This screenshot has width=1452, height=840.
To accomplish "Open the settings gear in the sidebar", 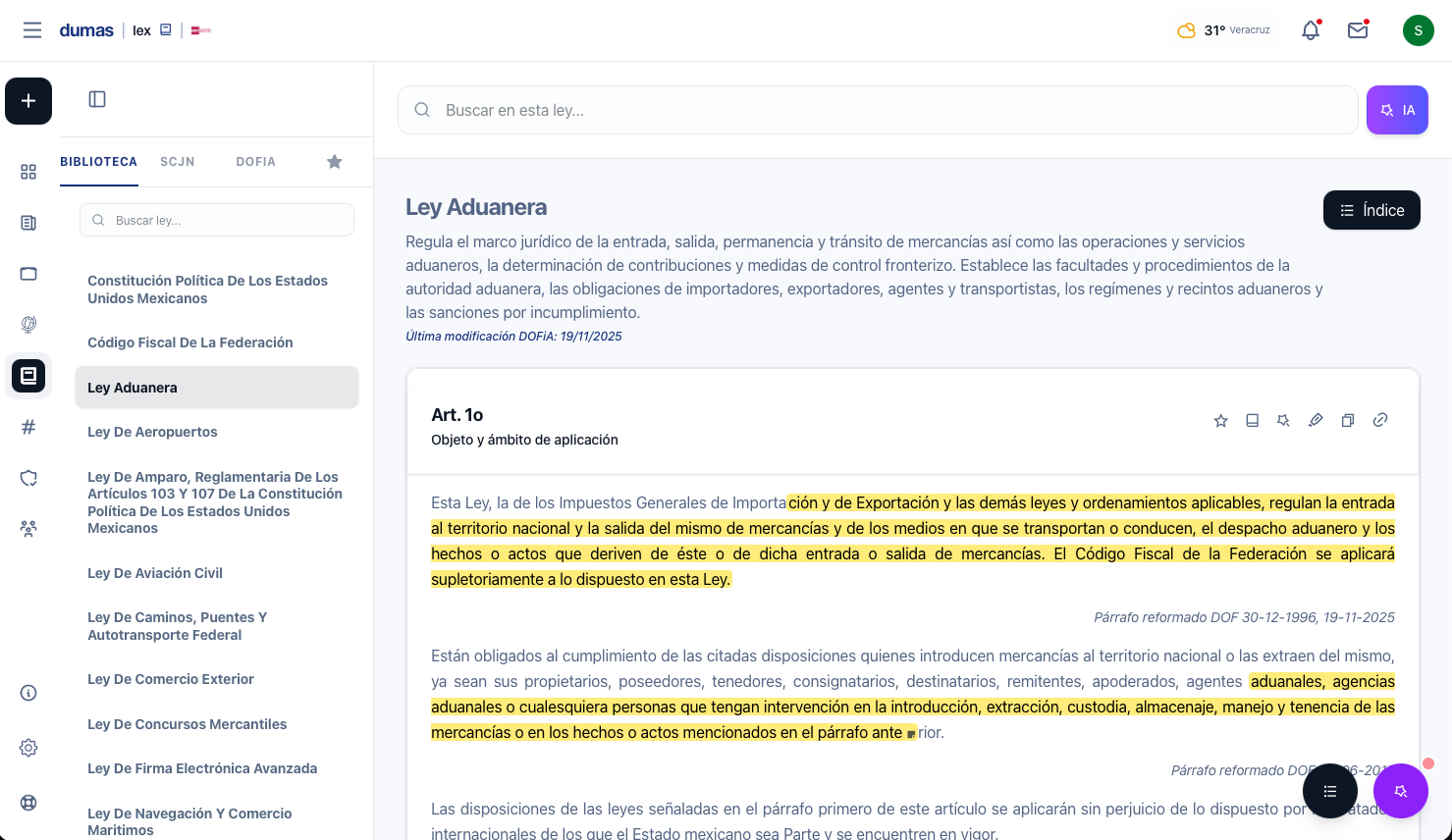I will pyautogui.click(x=28, y=748).
